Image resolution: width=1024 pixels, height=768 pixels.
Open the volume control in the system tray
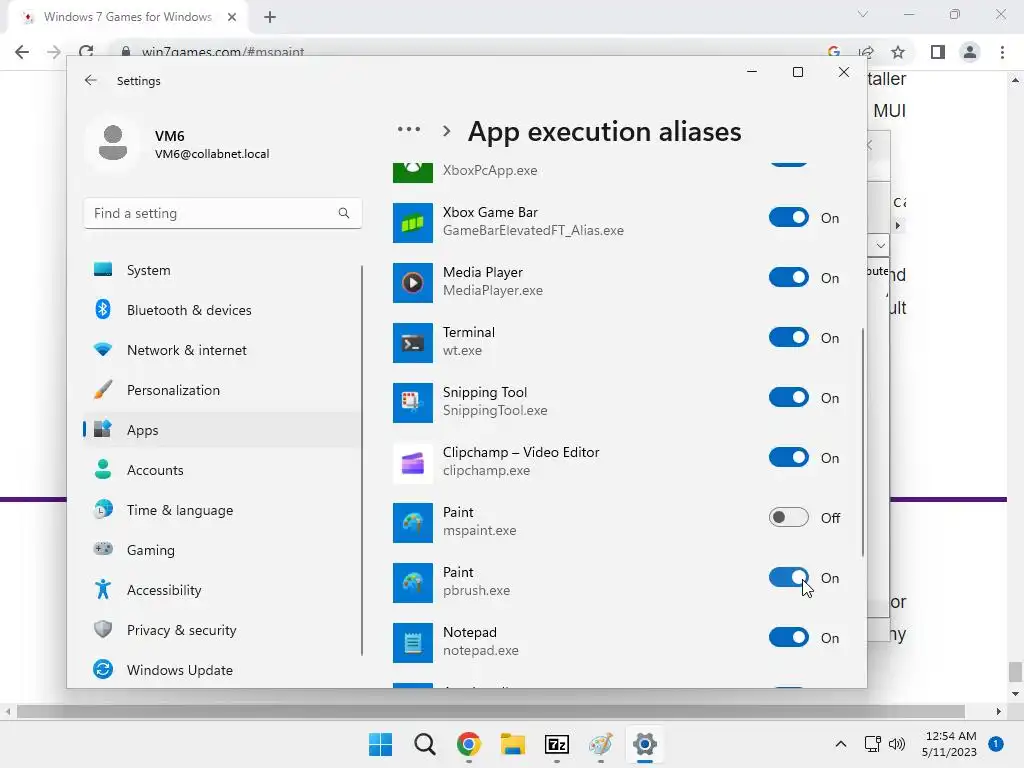pyautogui.click(x=897, y=744)
